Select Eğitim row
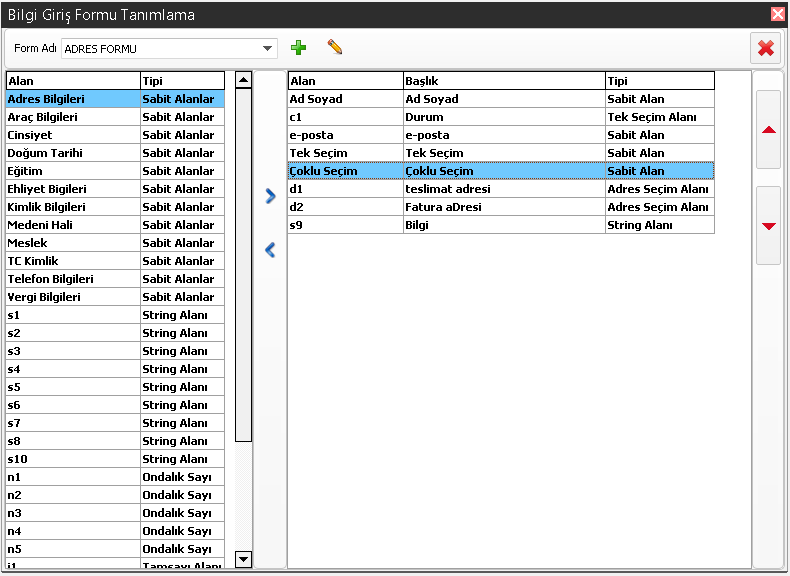This screenshot has height=576, width=790. point(115,171)
